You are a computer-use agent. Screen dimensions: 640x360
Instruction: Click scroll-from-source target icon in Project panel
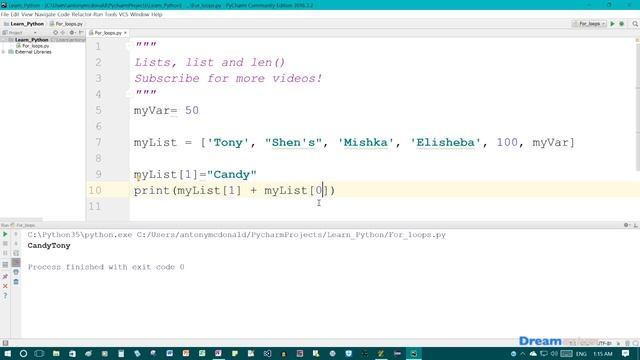pos(56,33)
